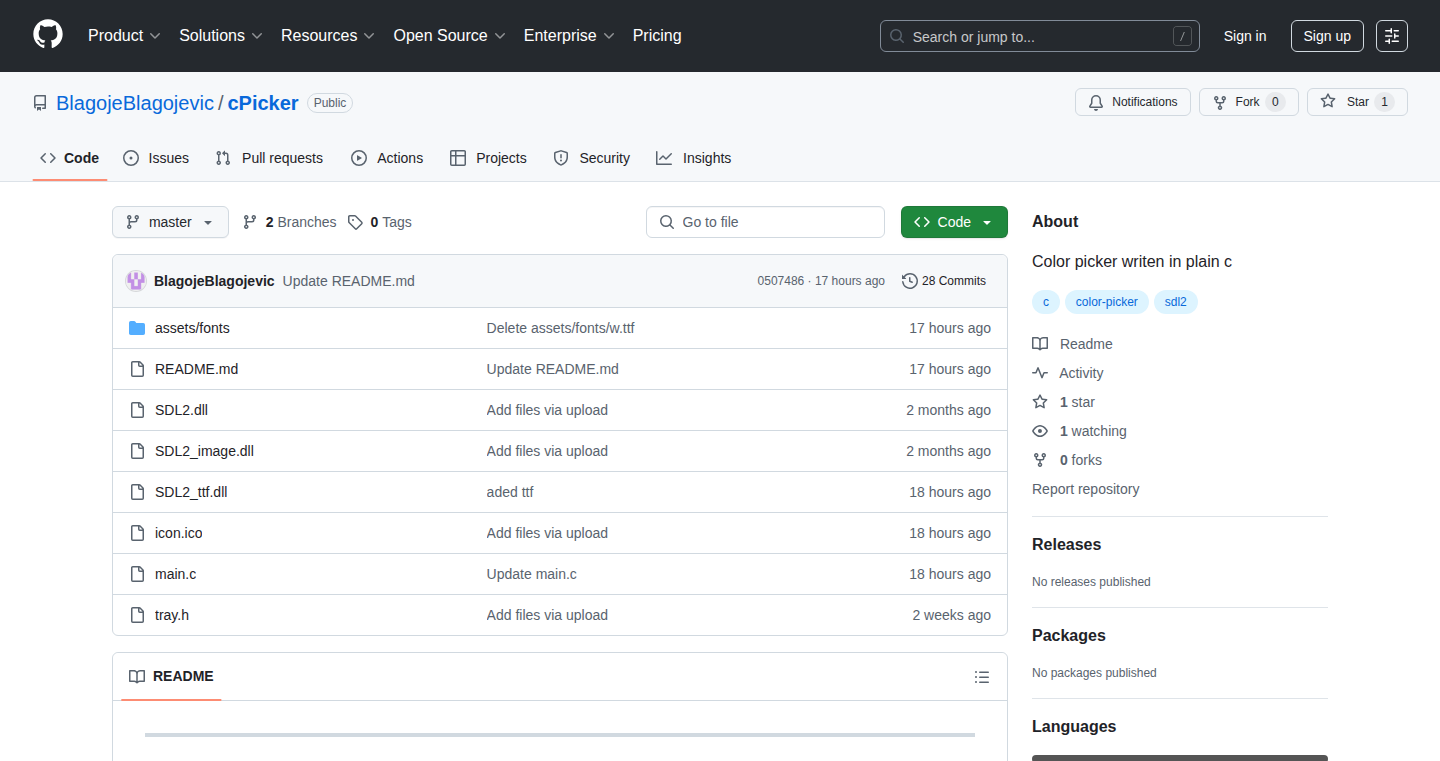Click the fork icon in Fork button

pos(1220,102)
